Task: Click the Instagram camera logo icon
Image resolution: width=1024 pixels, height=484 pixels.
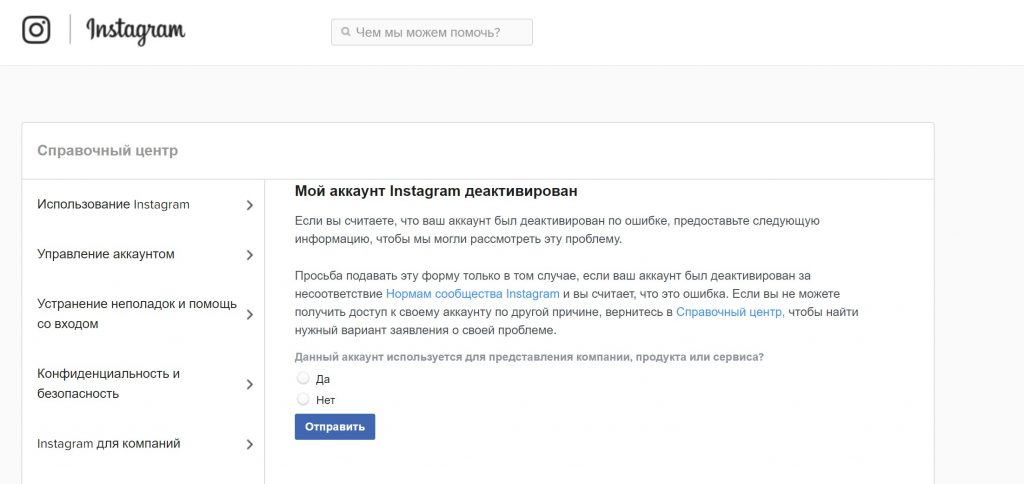Action: pyautogui.click(x=36, y=30)
